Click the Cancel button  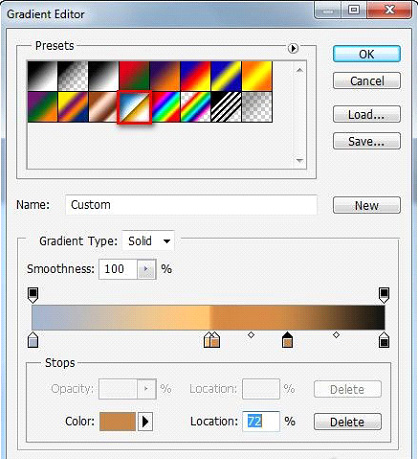(x=367, y=81)
